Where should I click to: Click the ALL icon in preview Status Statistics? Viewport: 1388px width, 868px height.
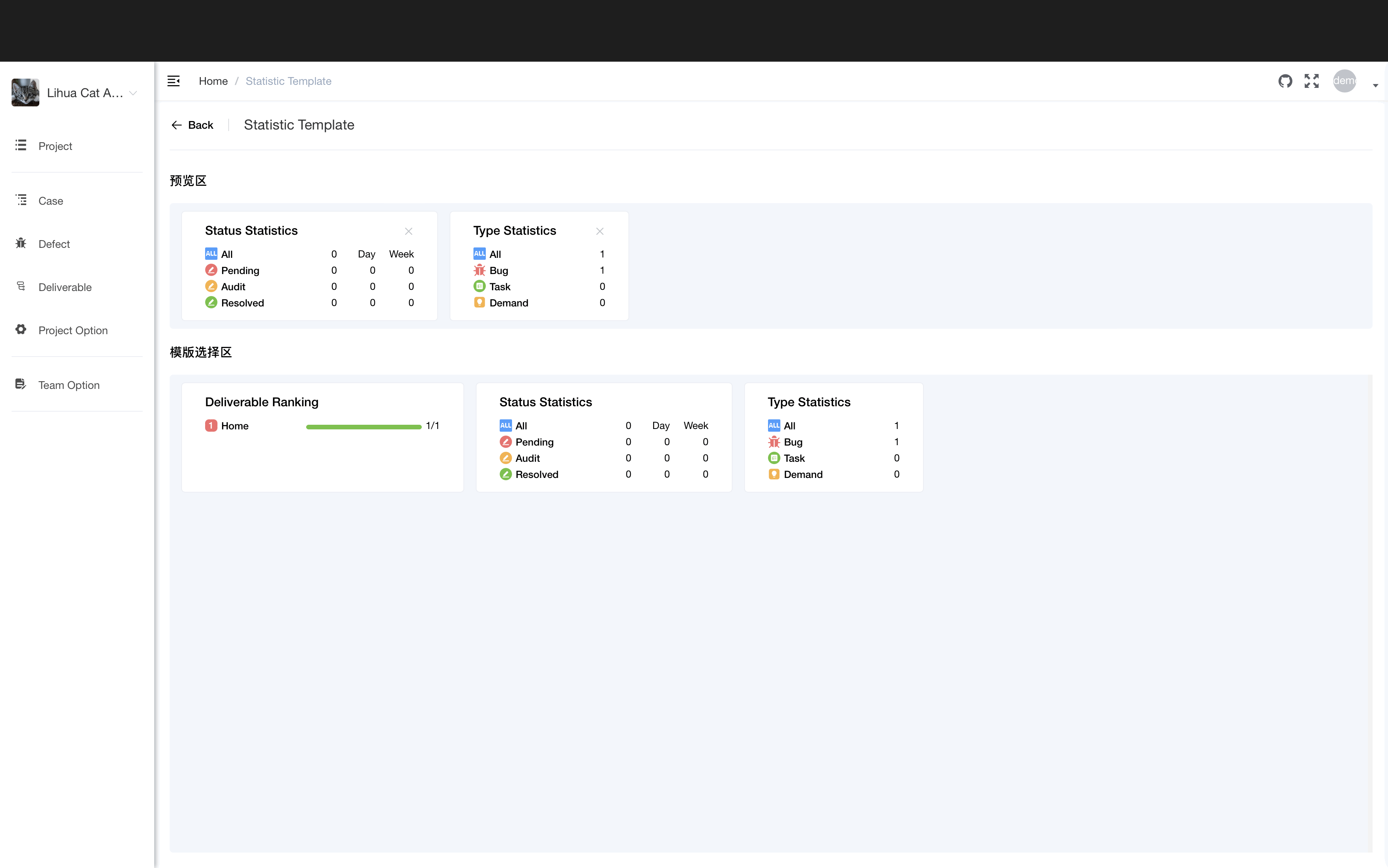(211, 254)
